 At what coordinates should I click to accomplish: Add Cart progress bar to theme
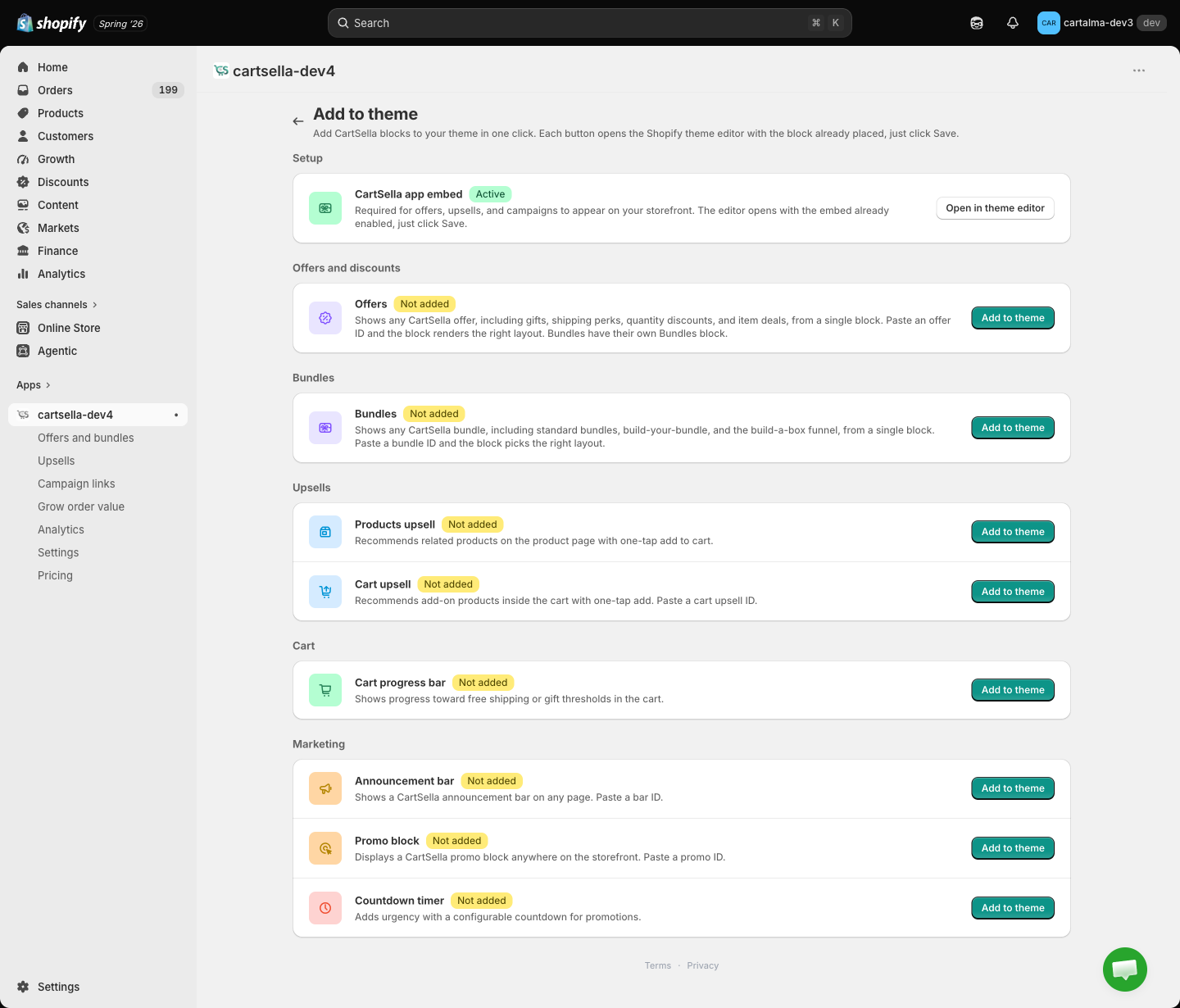1013,690
